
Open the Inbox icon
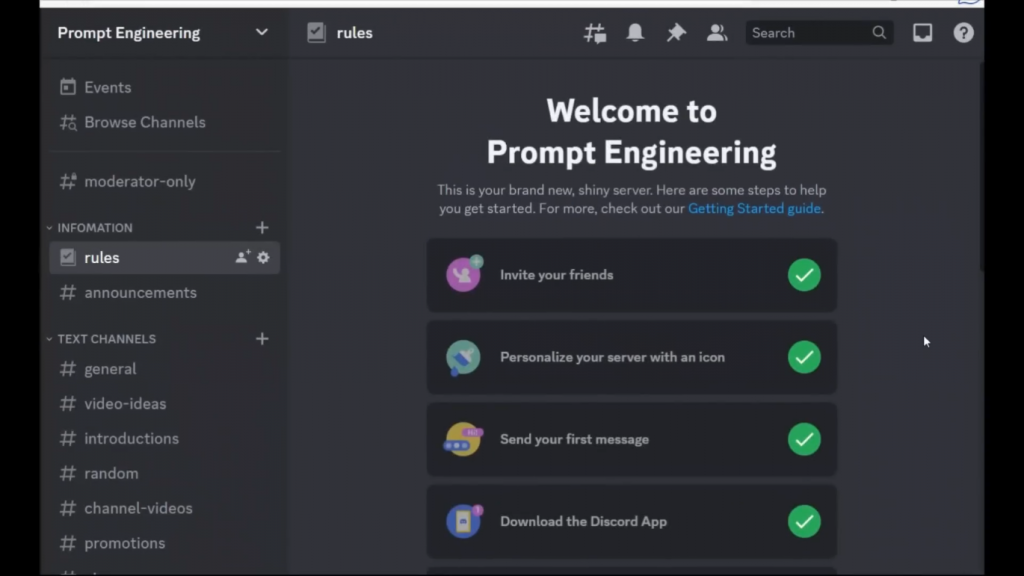point(922,33)
